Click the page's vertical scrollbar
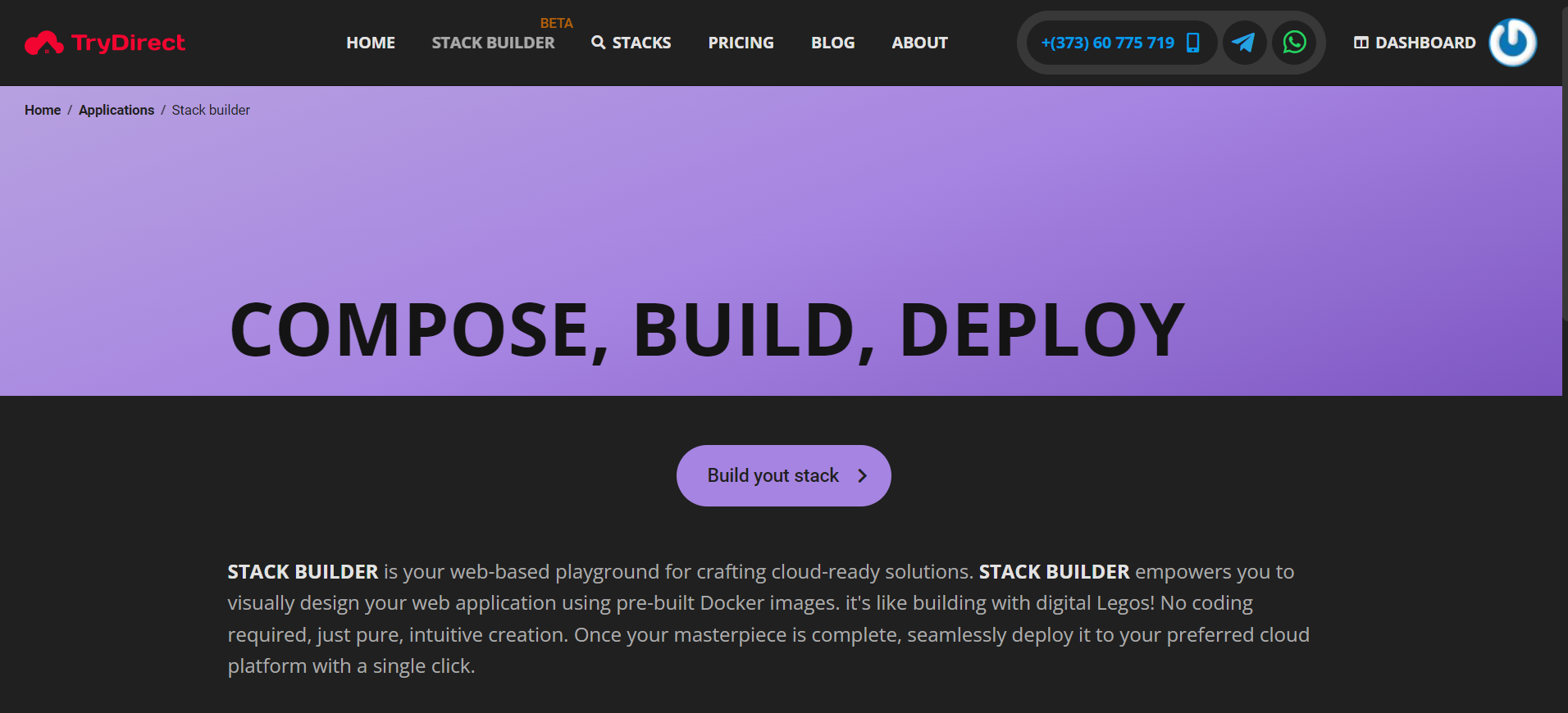Screen dimensions: 1568x713 [x=1565, y=164]
